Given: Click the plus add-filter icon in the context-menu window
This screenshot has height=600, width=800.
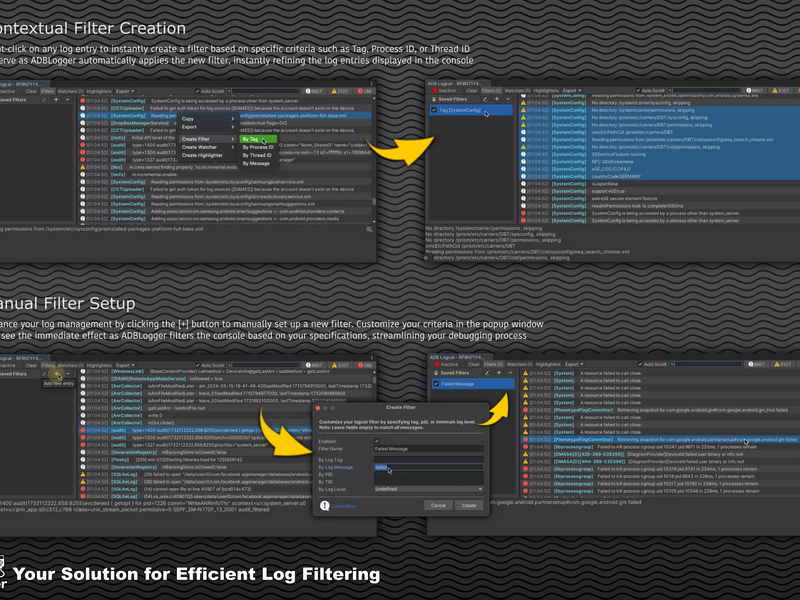Looking at the screenshot, I should point(56,100).
